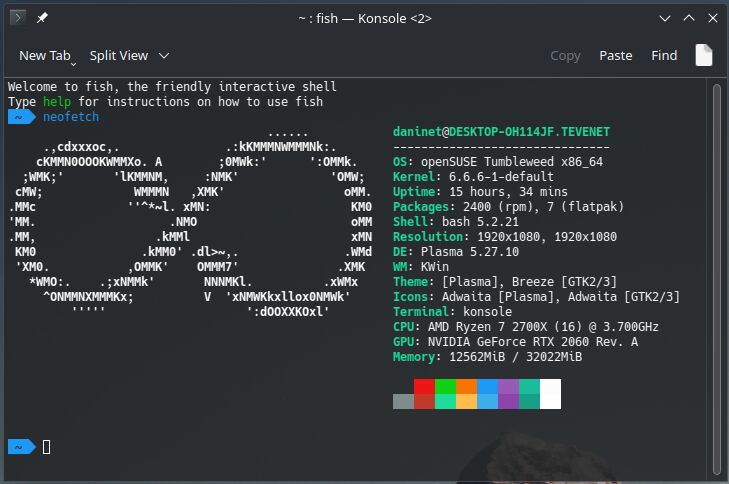Click the 'Theme: [Plasma], Breeze' line
The width and height of the screenshot is (729, 484).
pyautogui.click(x=505, y=282)
